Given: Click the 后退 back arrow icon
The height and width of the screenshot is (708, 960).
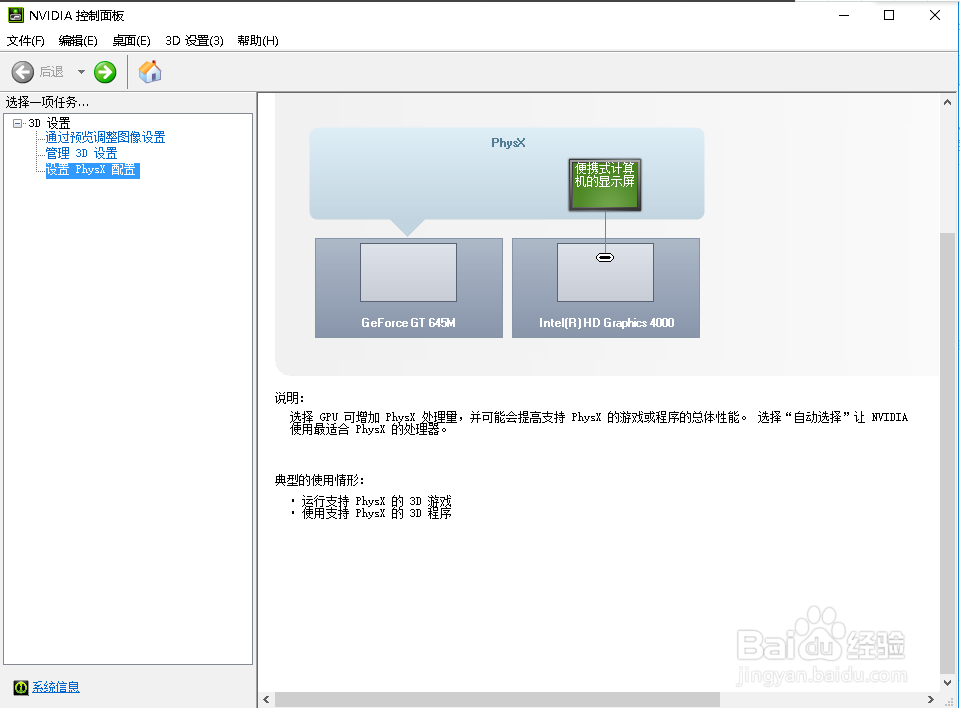Looking at the screenshot, I should pyautogui.click(x=22, y=71).
